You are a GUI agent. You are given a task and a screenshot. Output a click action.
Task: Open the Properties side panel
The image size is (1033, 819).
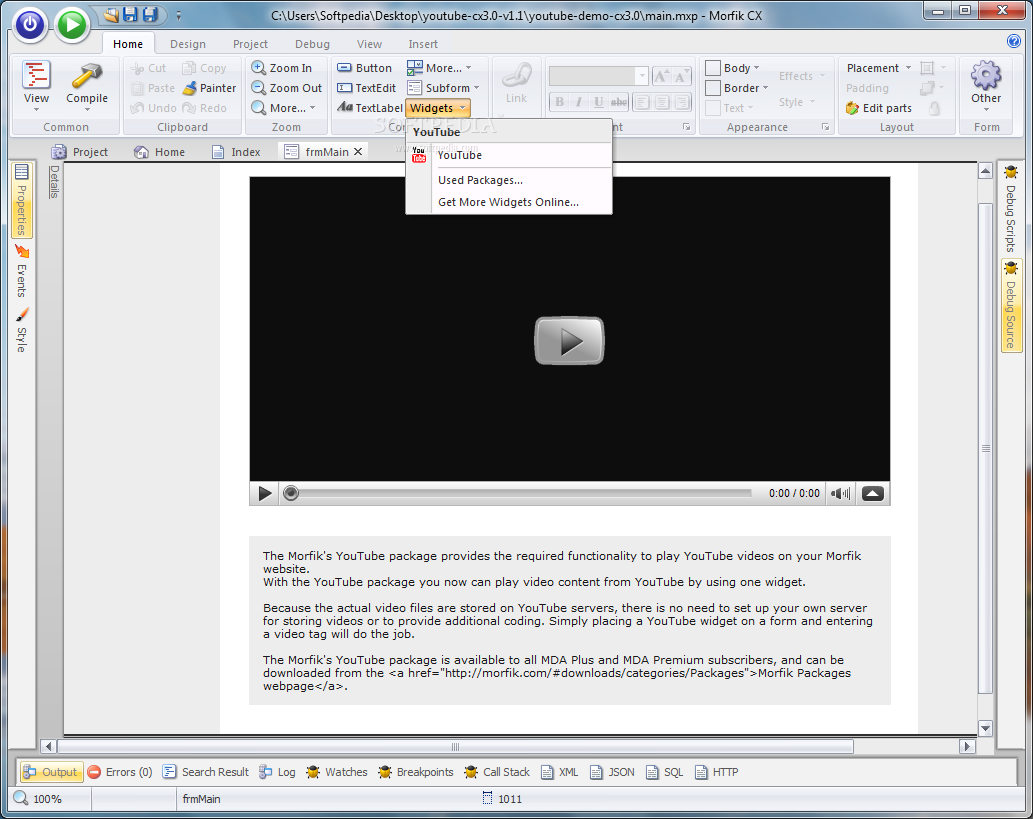21,200
